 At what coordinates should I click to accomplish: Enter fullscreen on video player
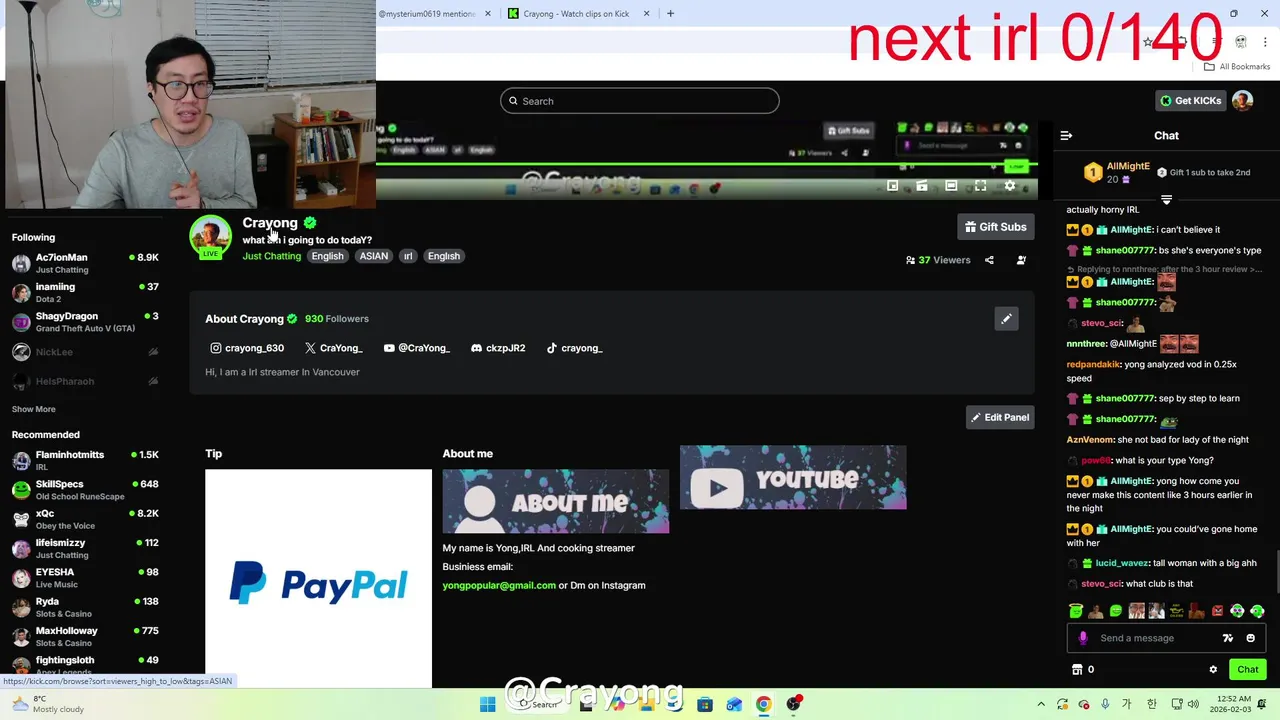(980, 186)
